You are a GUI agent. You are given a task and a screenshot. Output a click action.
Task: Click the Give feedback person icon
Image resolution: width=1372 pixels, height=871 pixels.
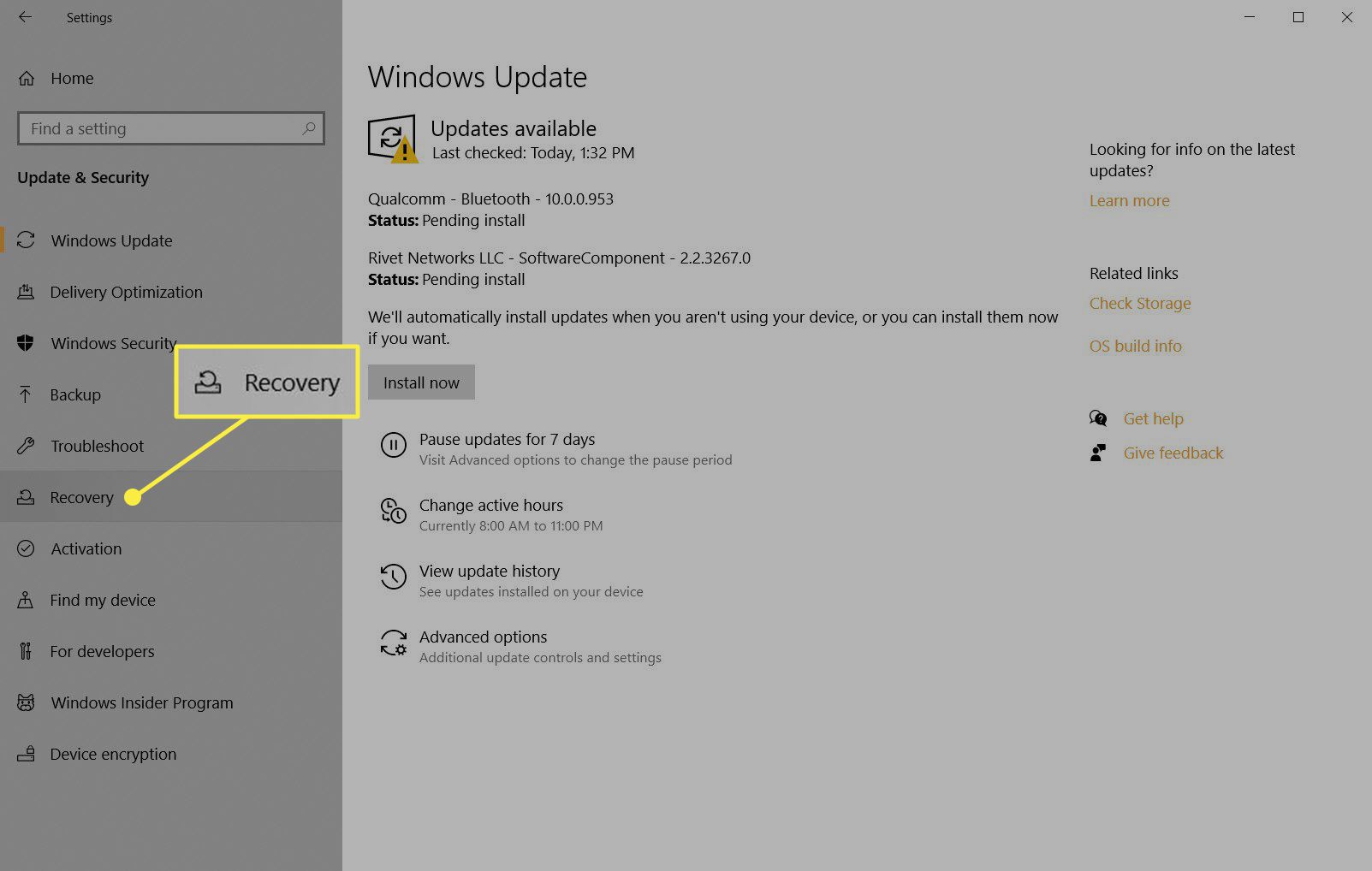tap(1098, 453)
